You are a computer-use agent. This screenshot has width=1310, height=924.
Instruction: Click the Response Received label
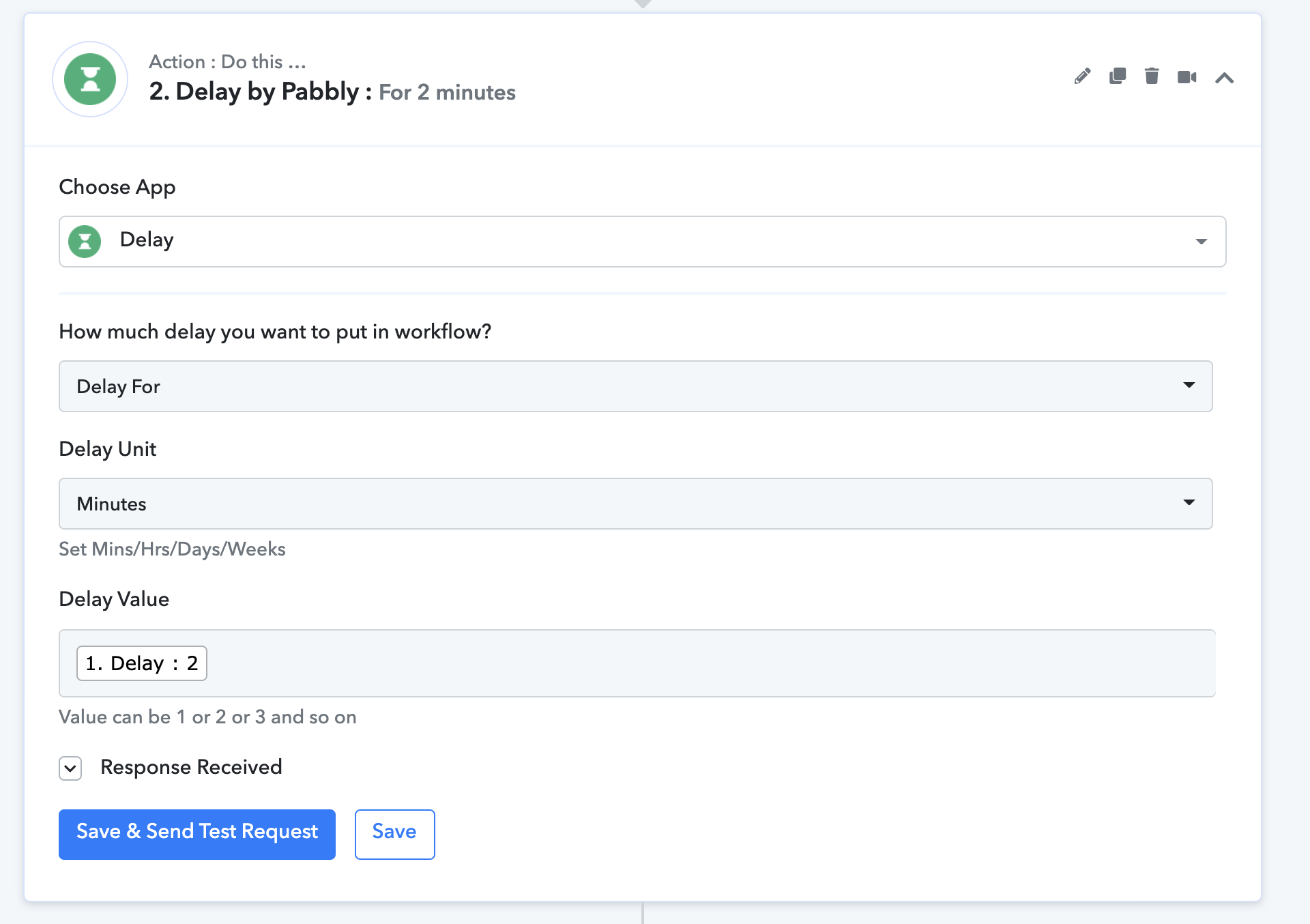click(x=191, y=767)
